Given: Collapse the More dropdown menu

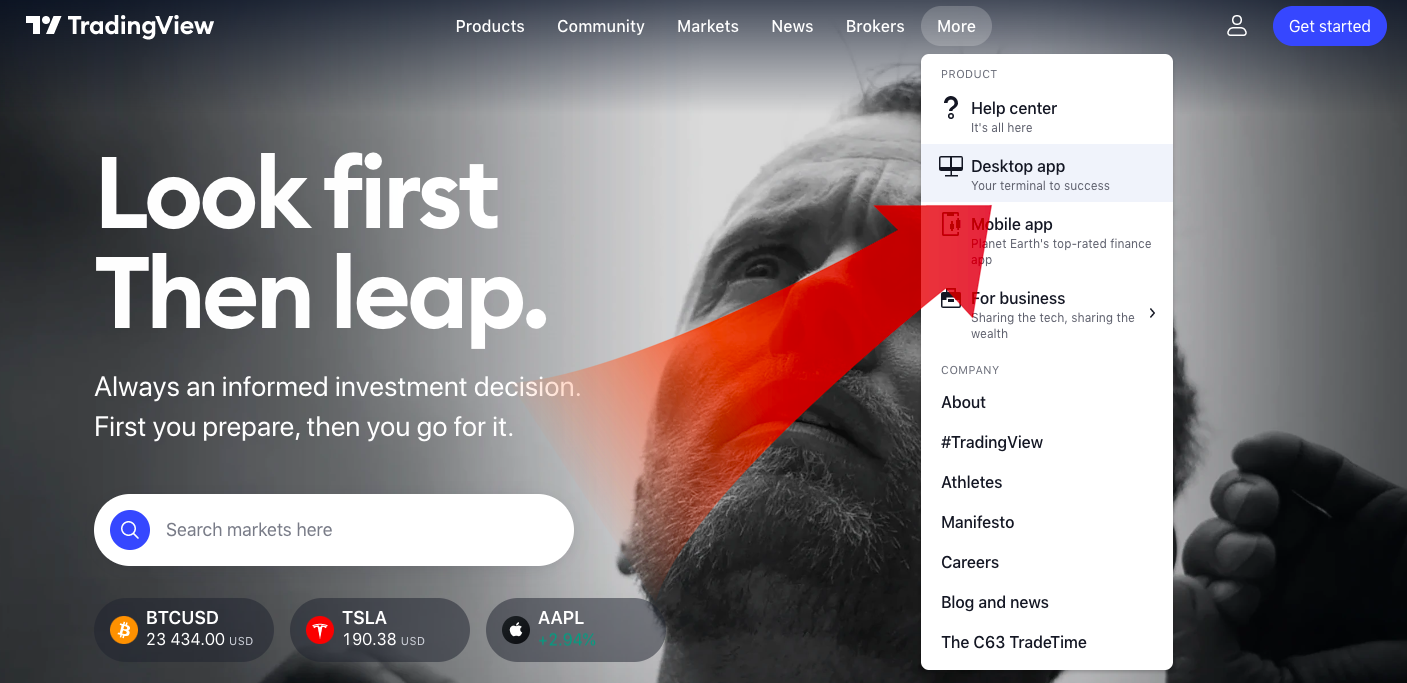Looking at the screenshot, I should [956, 26].
